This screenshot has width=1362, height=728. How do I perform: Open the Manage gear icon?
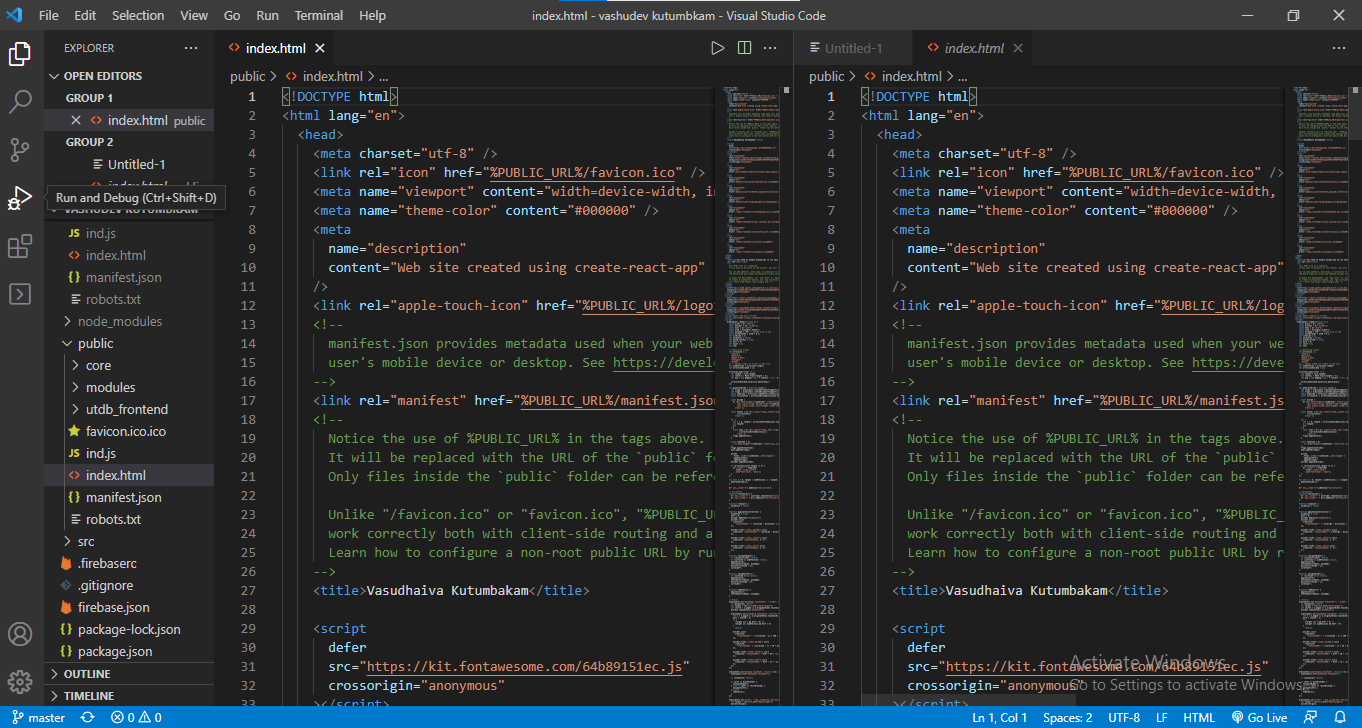click(x=20, y=682)
